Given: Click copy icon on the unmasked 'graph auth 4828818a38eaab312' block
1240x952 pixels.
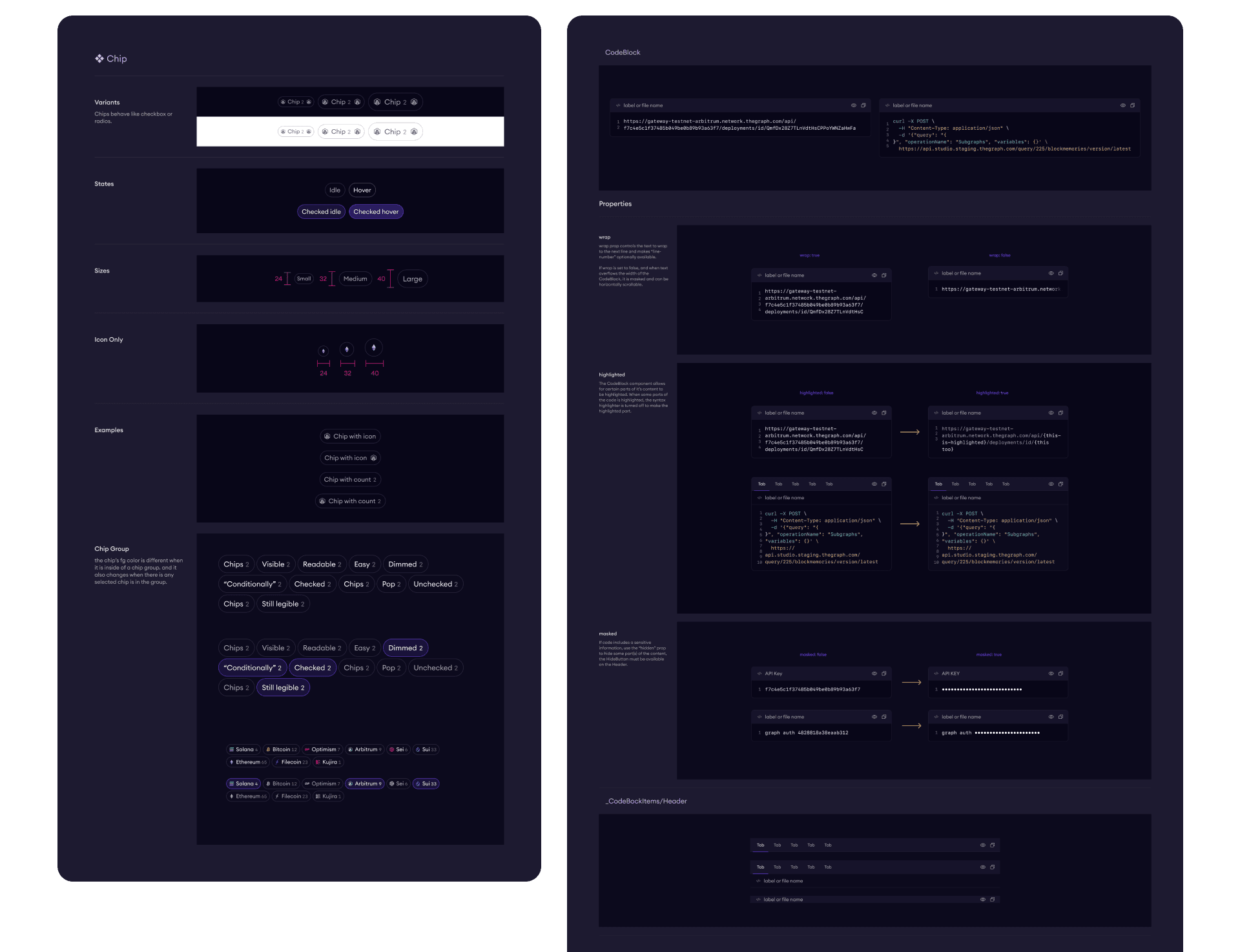Looking at the screenshot, I should [x=884, y=717].
